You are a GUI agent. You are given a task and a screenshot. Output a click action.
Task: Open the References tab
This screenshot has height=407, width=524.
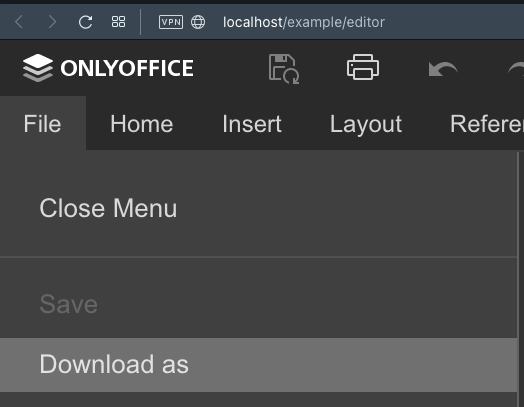487,124
